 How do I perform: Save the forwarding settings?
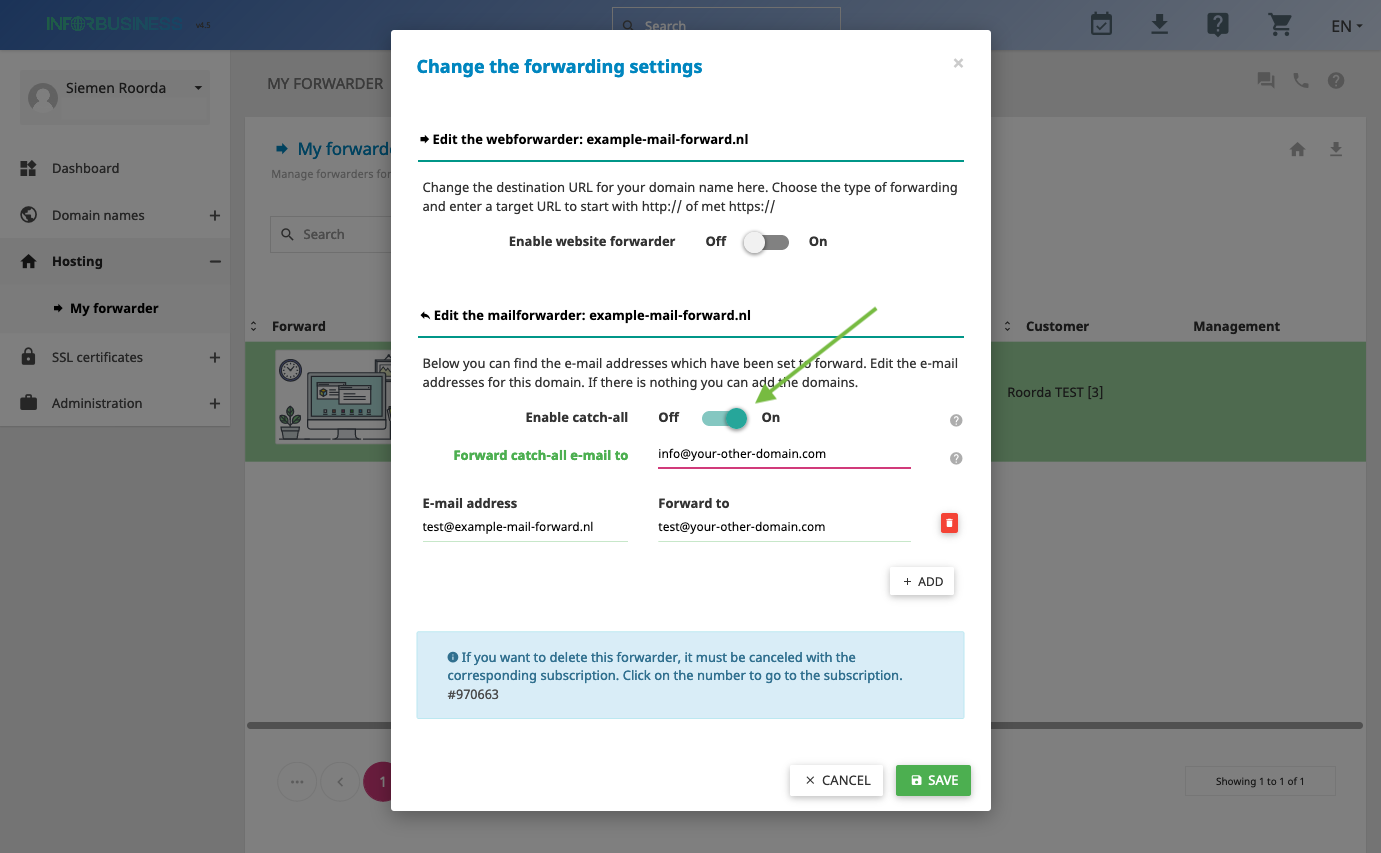[x=933, y=780]
